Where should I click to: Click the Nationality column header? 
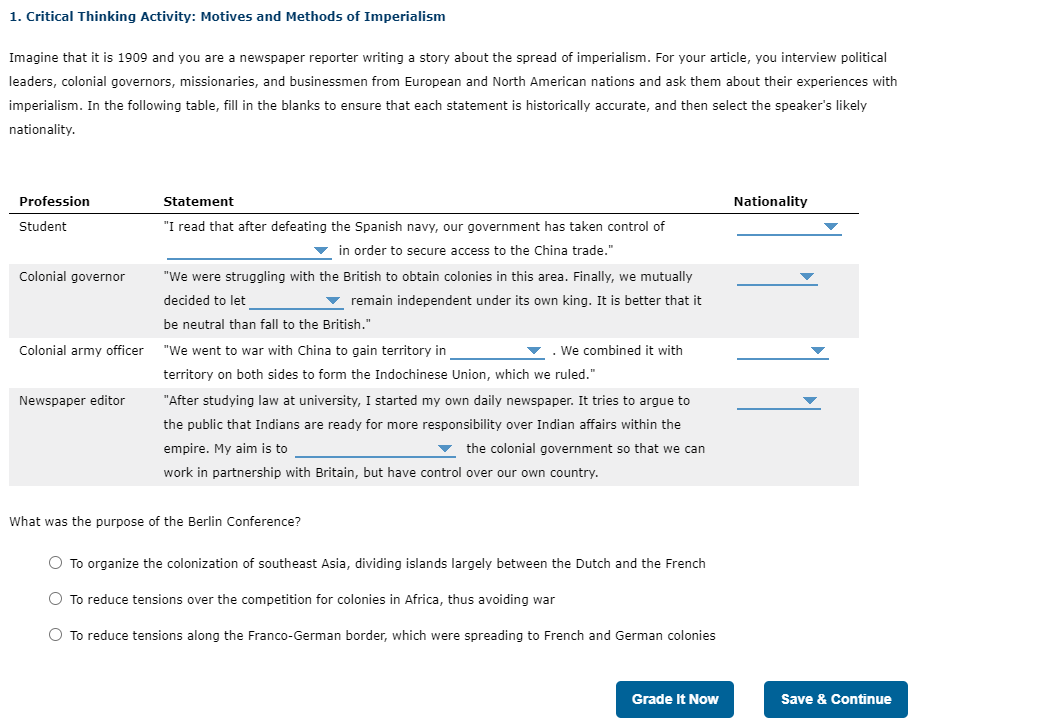tap(770, 201)
